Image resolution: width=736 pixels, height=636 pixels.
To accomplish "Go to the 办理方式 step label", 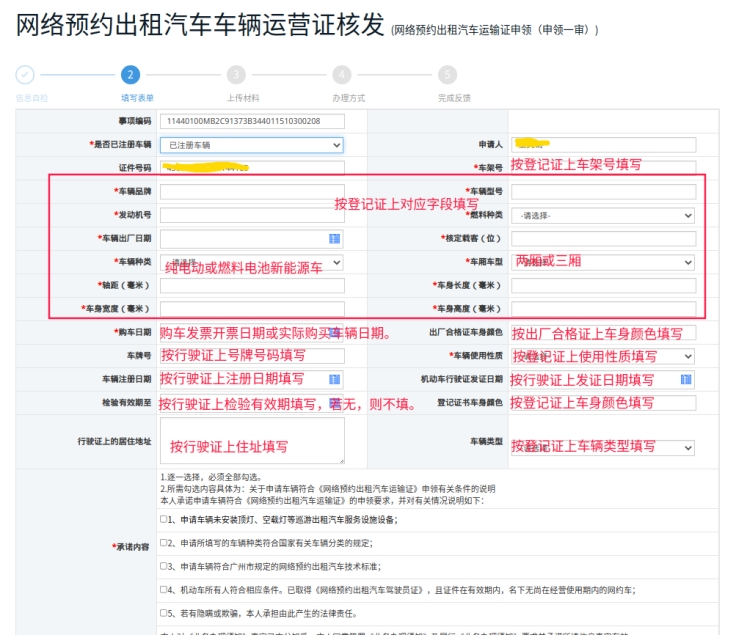I will click(x=348, y=98).
